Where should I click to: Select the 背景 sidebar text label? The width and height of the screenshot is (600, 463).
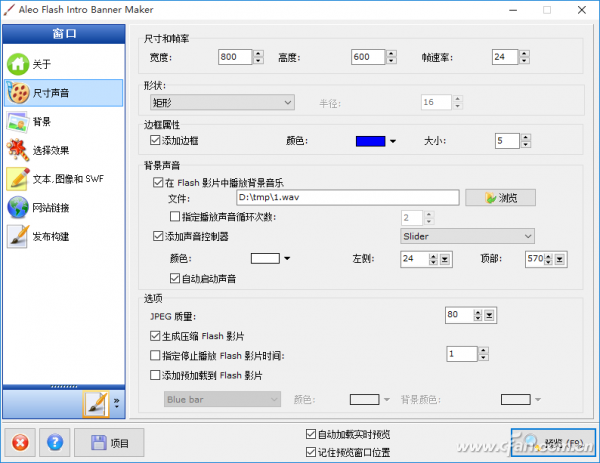coord(42,122)
